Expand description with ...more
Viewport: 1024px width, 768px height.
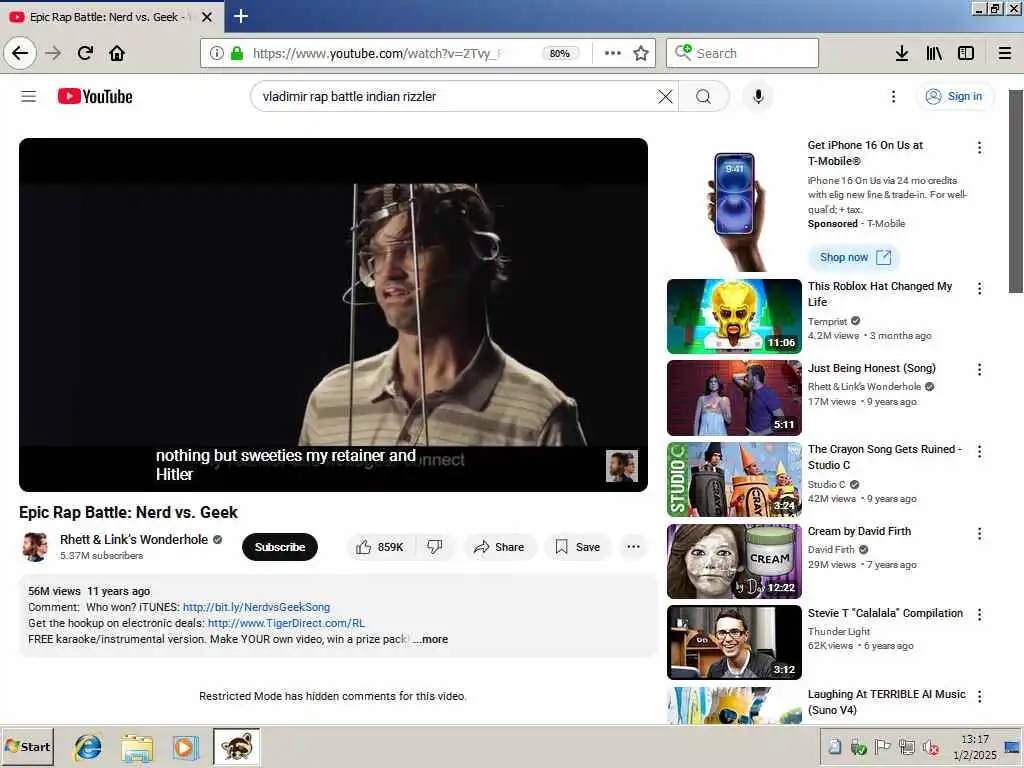coord(431,639)
